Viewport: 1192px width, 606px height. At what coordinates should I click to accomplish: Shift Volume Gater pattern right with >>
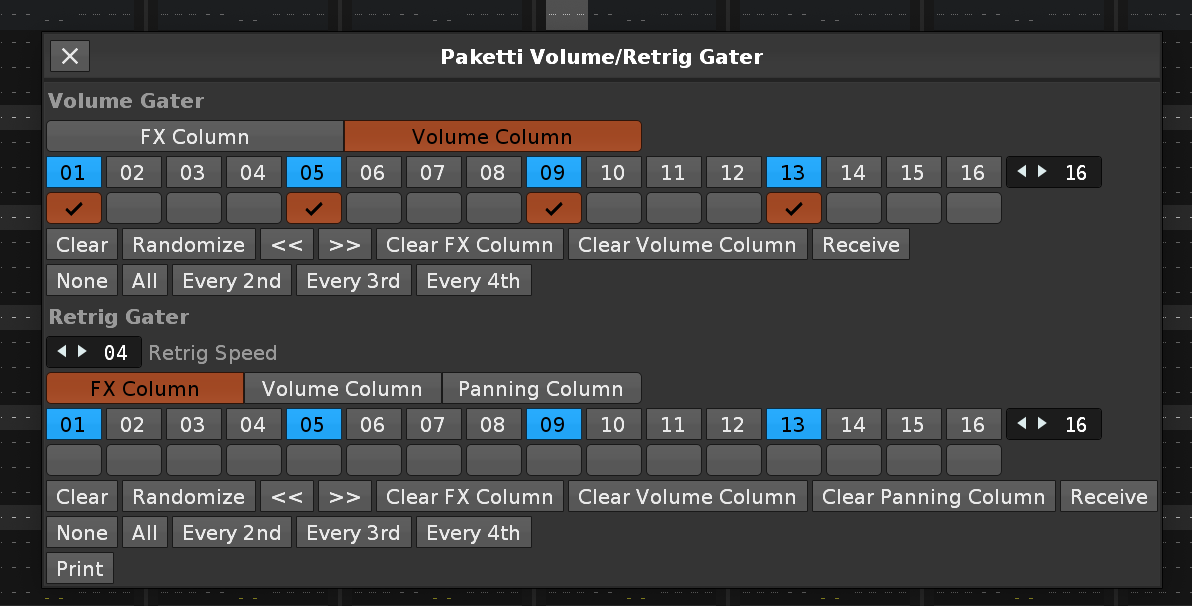345,245
